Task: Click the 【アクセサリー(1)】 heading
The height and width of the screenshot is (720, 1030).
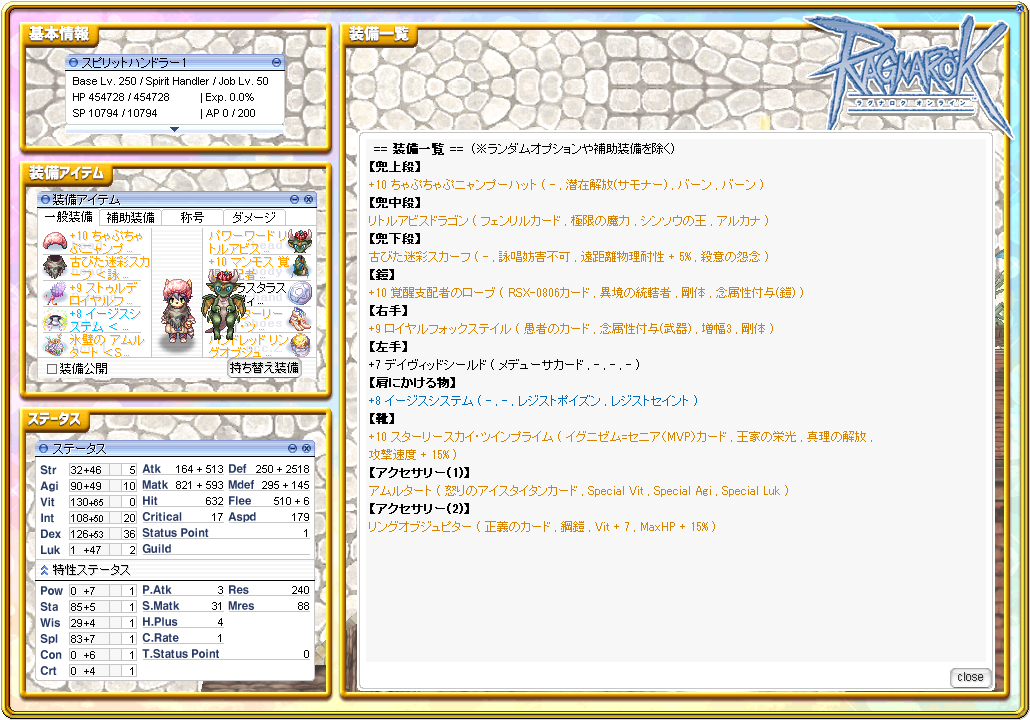Action: pyautogui.click(x=419, y=473)
